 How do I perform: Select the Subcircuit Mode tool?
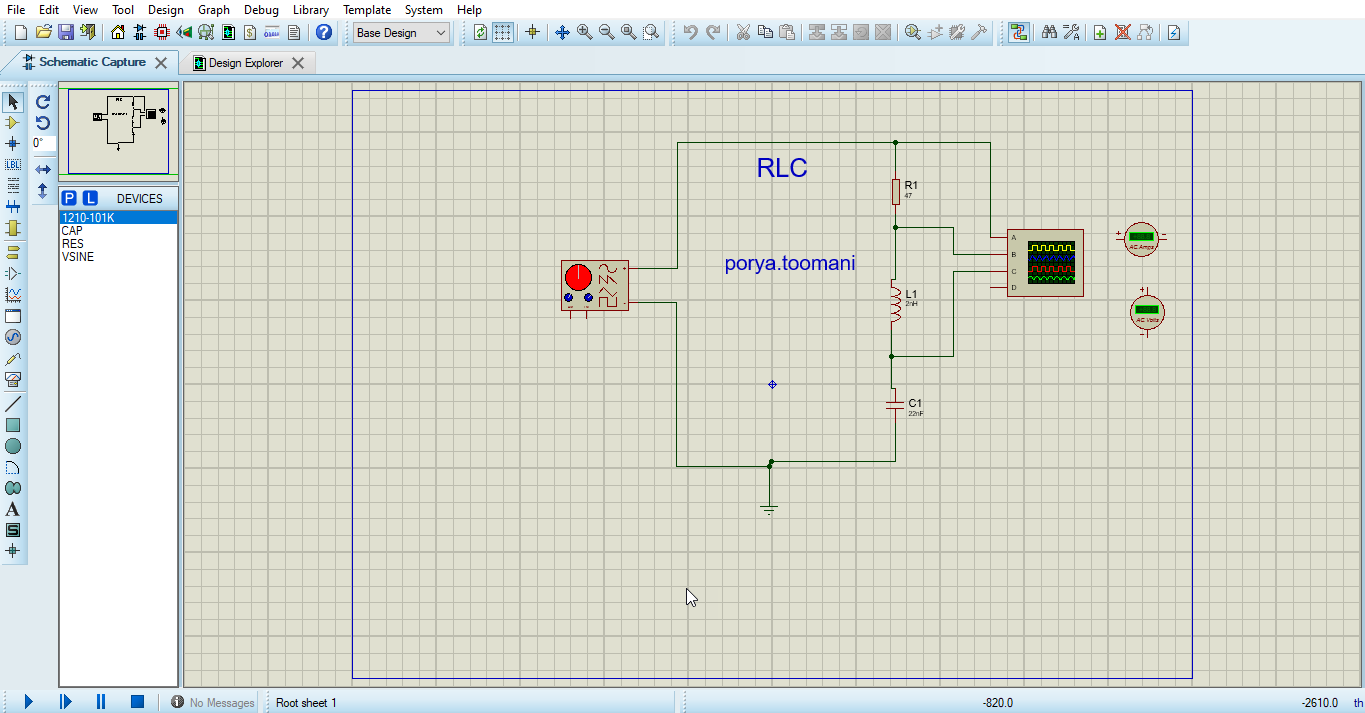click(x=13, y=228)
